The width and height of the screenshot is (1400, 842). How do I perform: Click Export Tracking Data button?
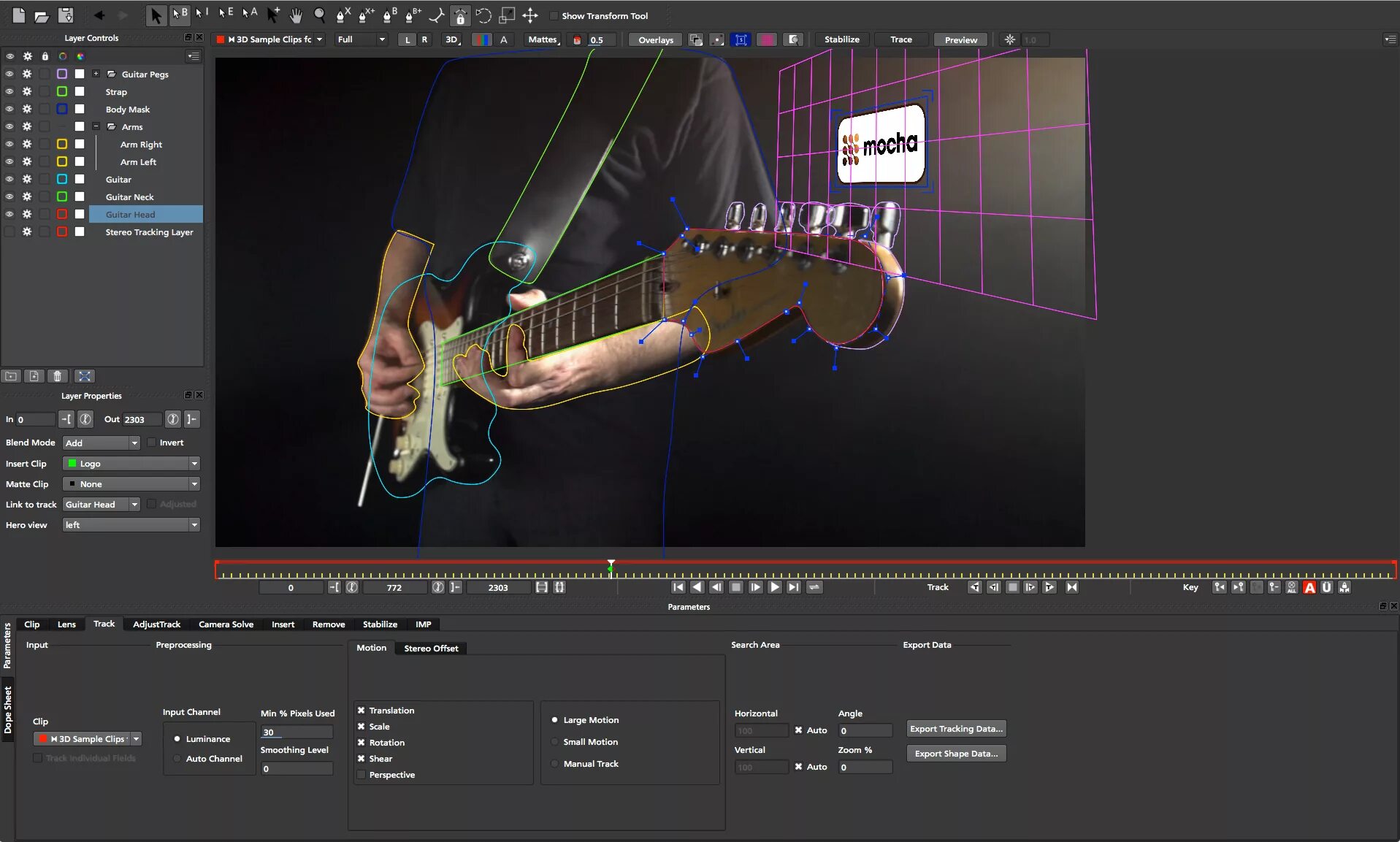tap(956, 729)
